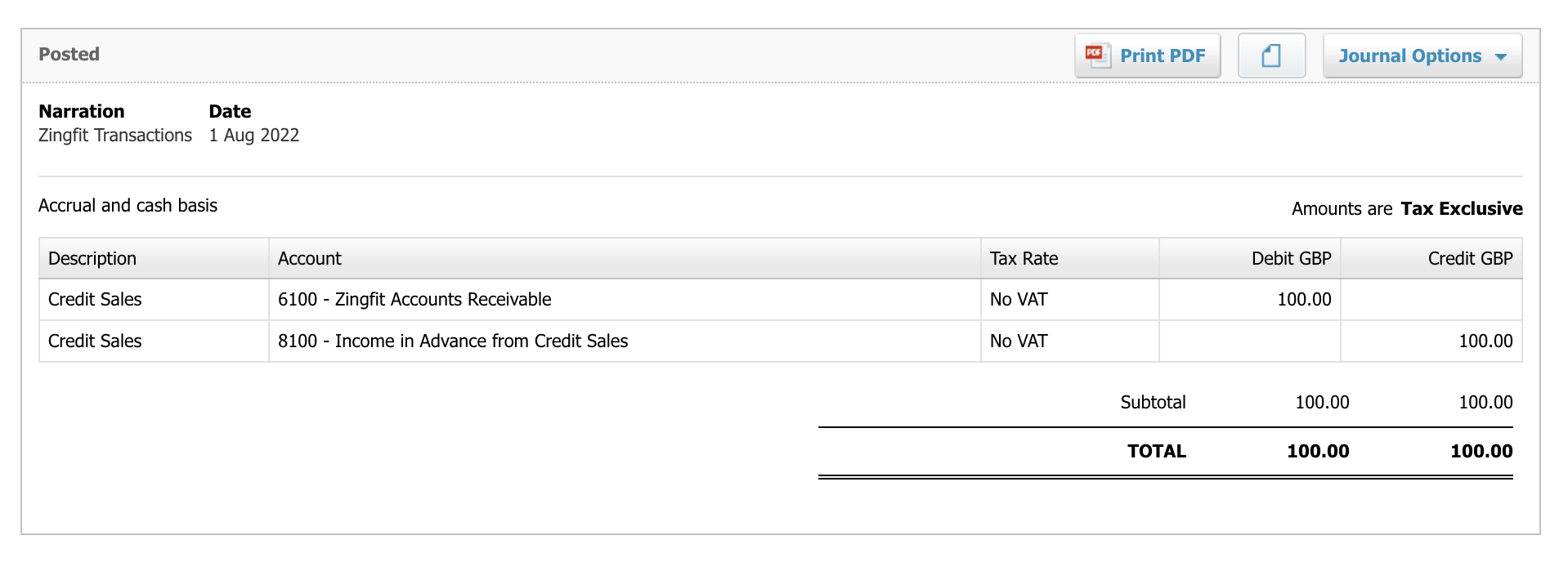This screenshot has width=1568, height=562.
Task: Click the second row Credit Sales description
Action: tap(95, 341)
